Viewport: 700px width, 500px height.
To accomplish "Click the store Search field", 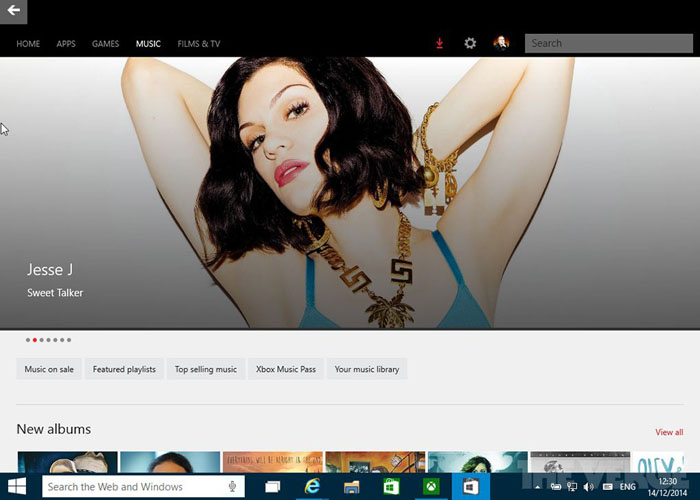I will coord(608,43).
